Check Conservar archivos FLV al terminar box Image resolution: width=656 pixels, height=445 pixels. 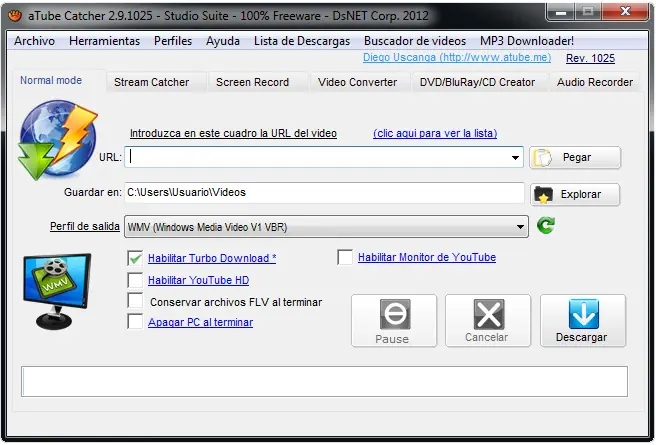135,301
